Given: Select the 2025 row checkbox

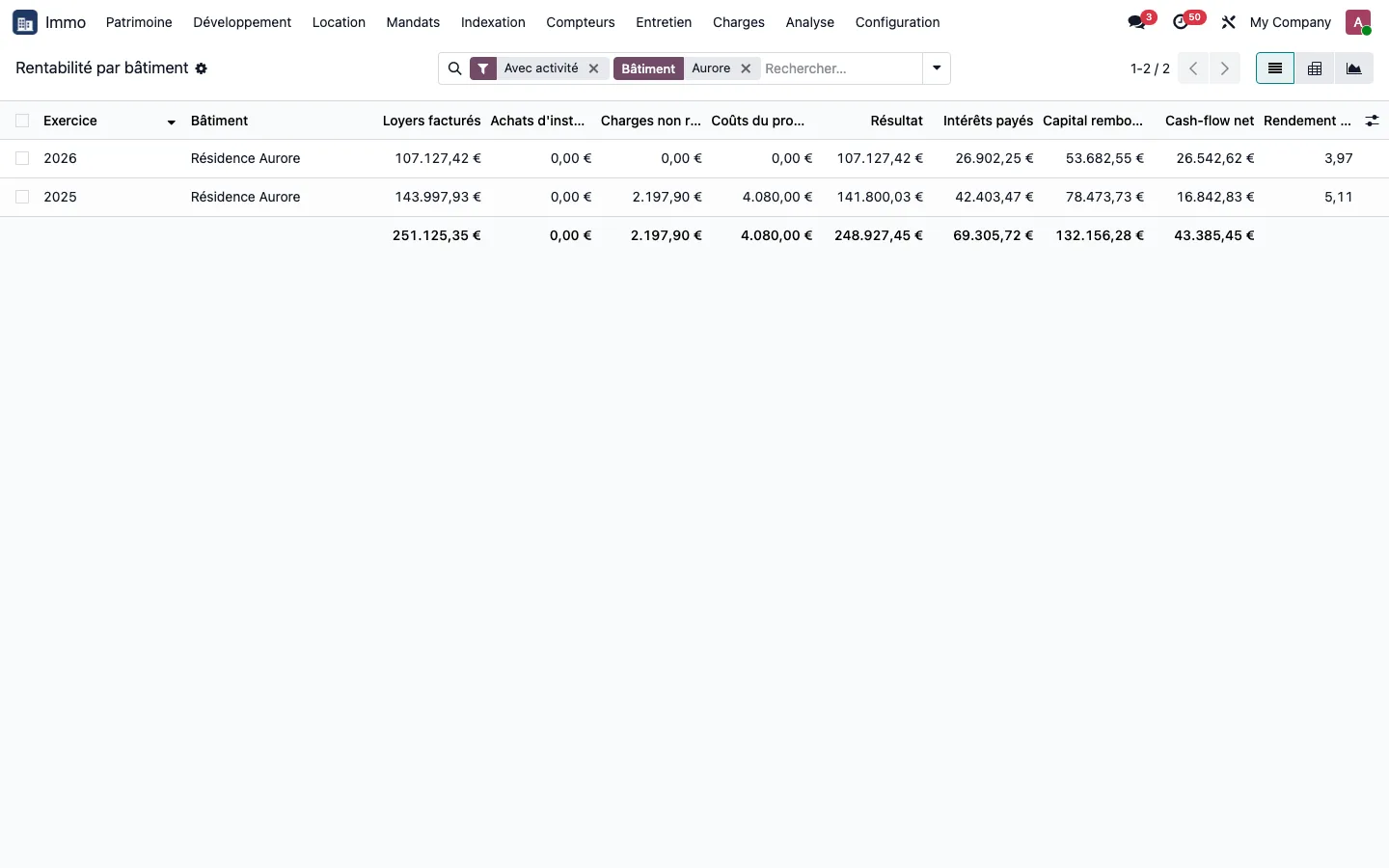Looking at the screenshot, I should [x=22, y=197].
